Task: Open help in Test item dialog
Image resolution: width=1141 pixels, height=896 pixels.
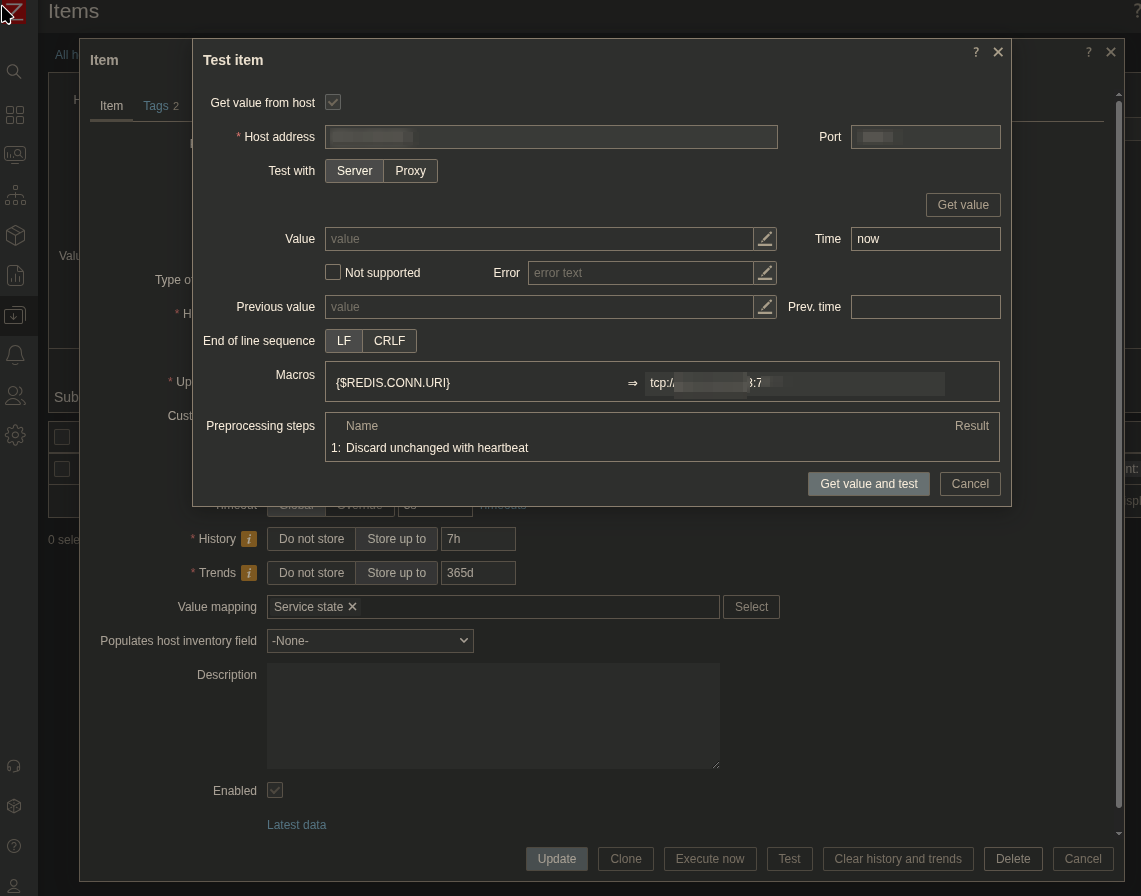Action: [976, 52]
